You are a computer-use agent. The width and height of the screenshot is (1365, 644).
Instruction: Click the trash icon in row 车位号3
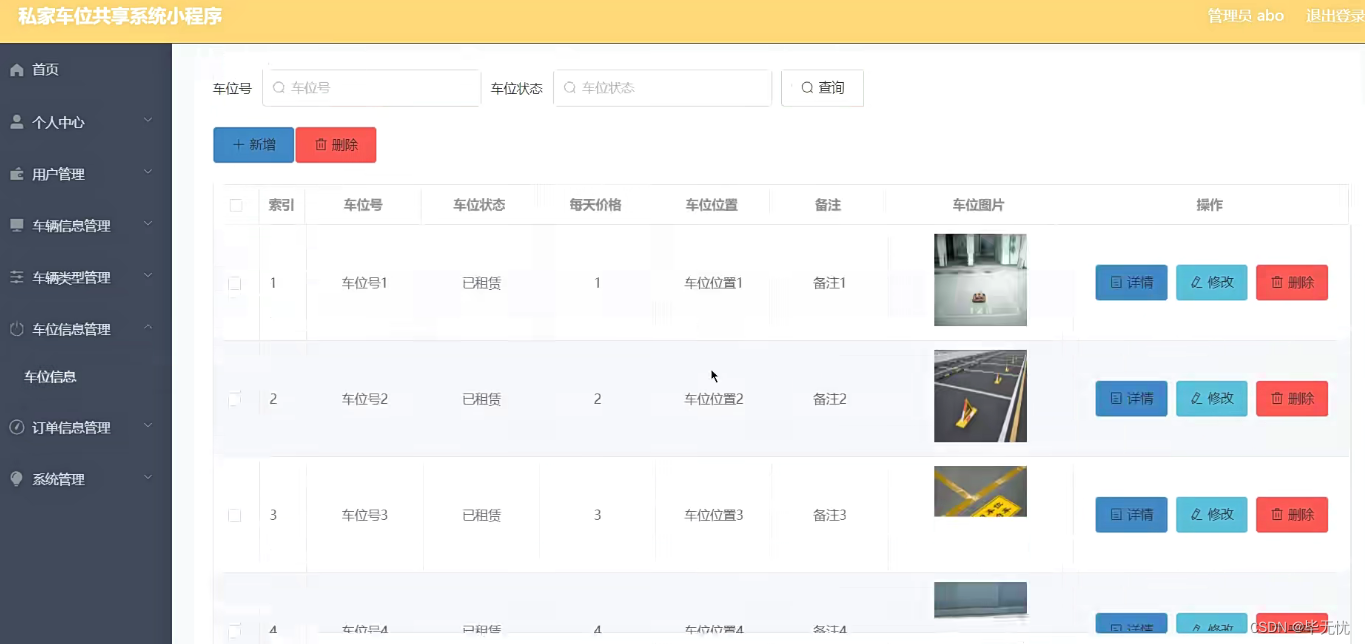(1277, 515)
